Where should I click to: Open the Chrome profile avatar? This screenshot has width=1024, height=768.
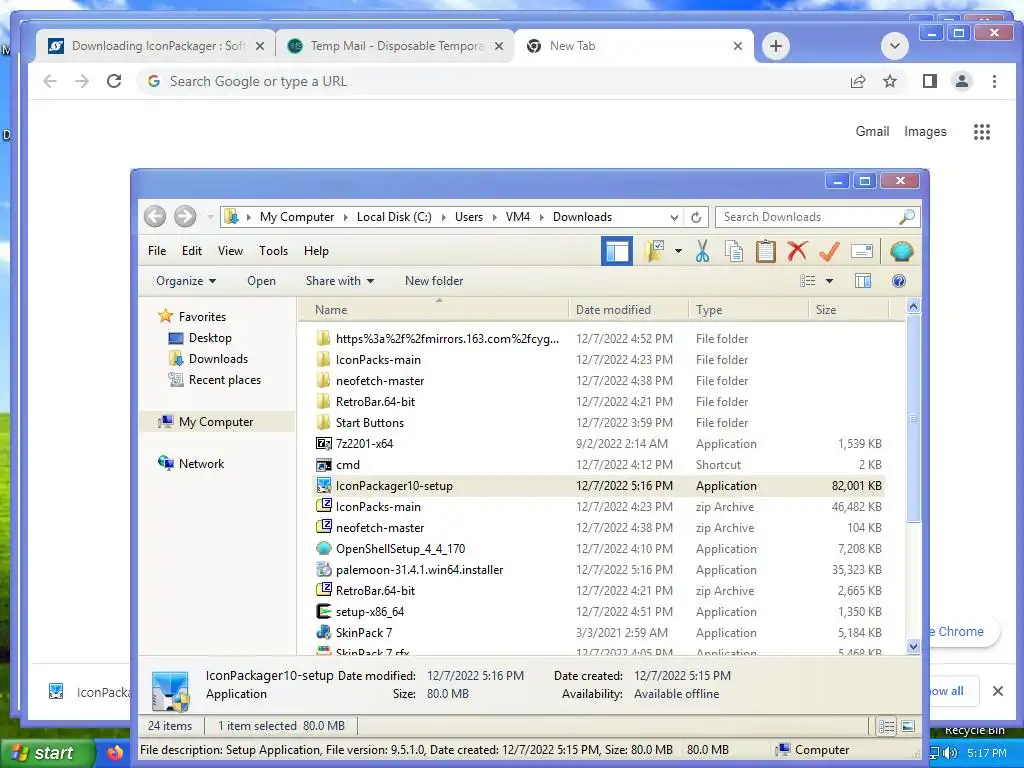click(962, 81)
